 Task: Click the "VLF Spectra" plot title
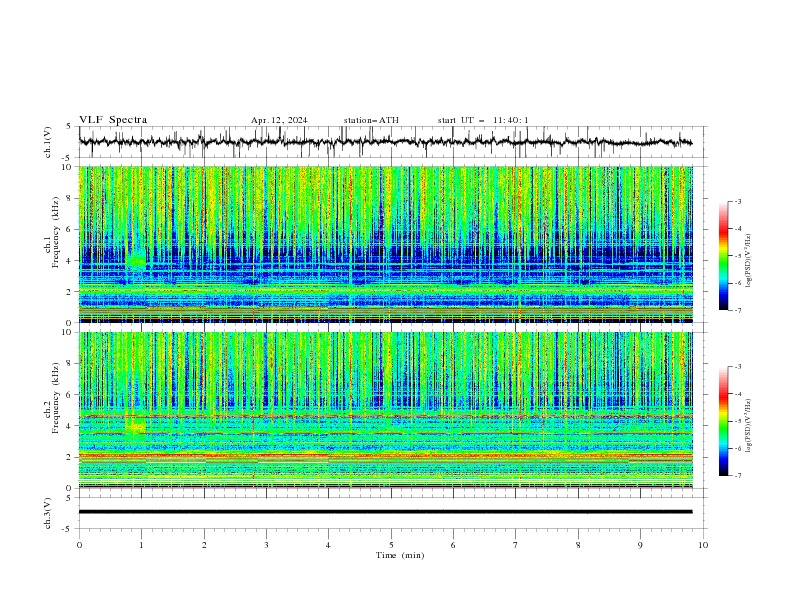tap(113, 120)
